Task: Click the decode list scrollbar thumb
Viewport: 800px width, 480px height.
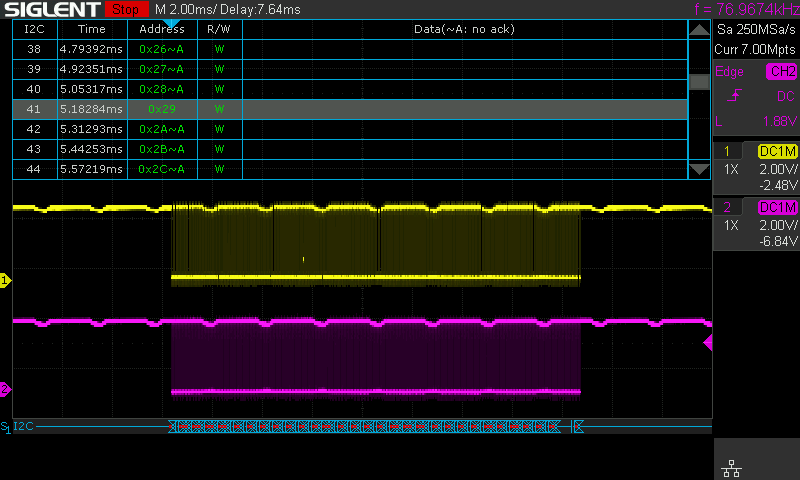Action: tap(699, 82)
